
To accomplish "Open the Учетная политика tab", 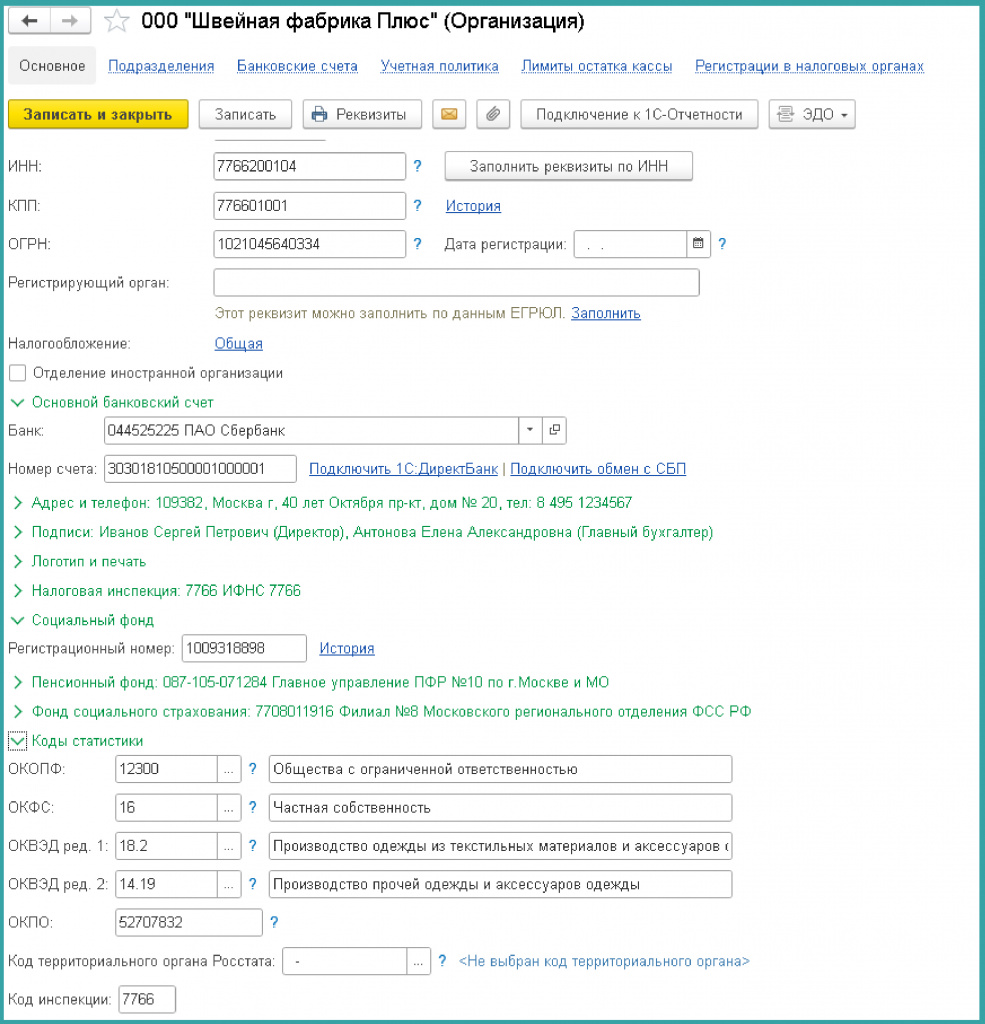I will pos(440,66).
